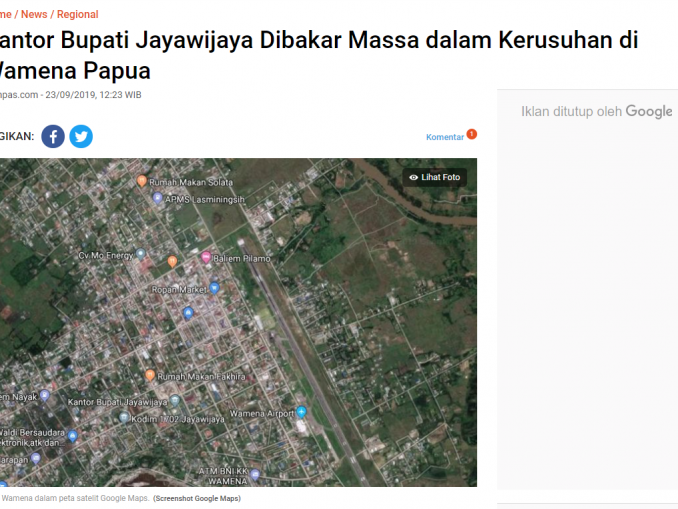Image resolution: width=678 pixels, height=509 pixels.
Task: Share article via Facebook icon
Action: [53, 137]
